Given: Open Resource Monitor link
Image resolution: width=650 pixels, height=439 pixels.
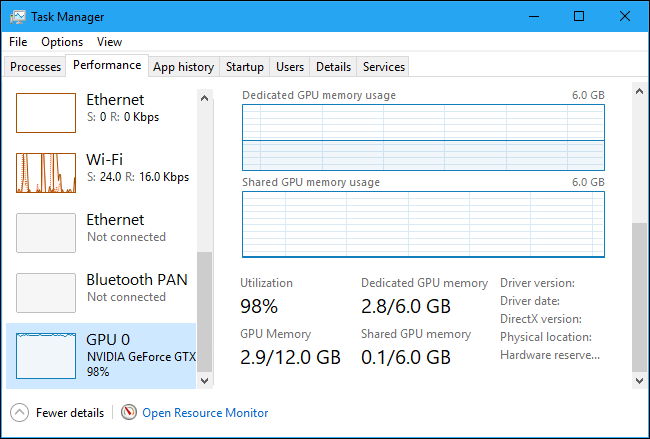Looking at the screenshot, I should (x=205, y=412).
